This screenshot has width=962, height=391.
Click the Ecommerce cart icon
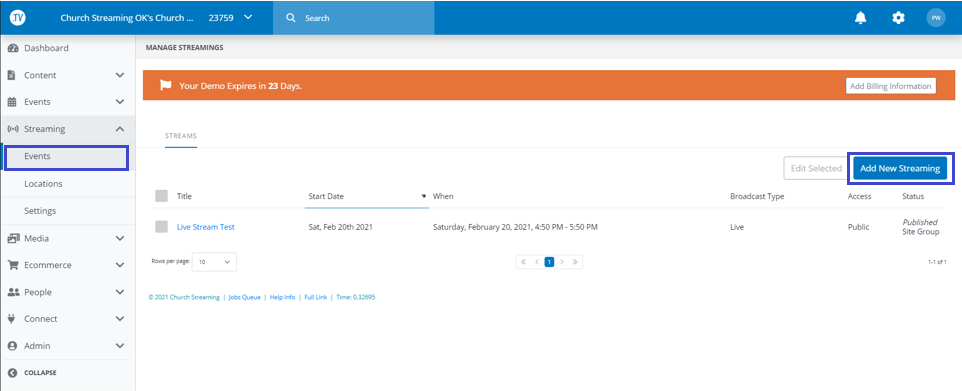pyautogui.click(x=13, y=265)
